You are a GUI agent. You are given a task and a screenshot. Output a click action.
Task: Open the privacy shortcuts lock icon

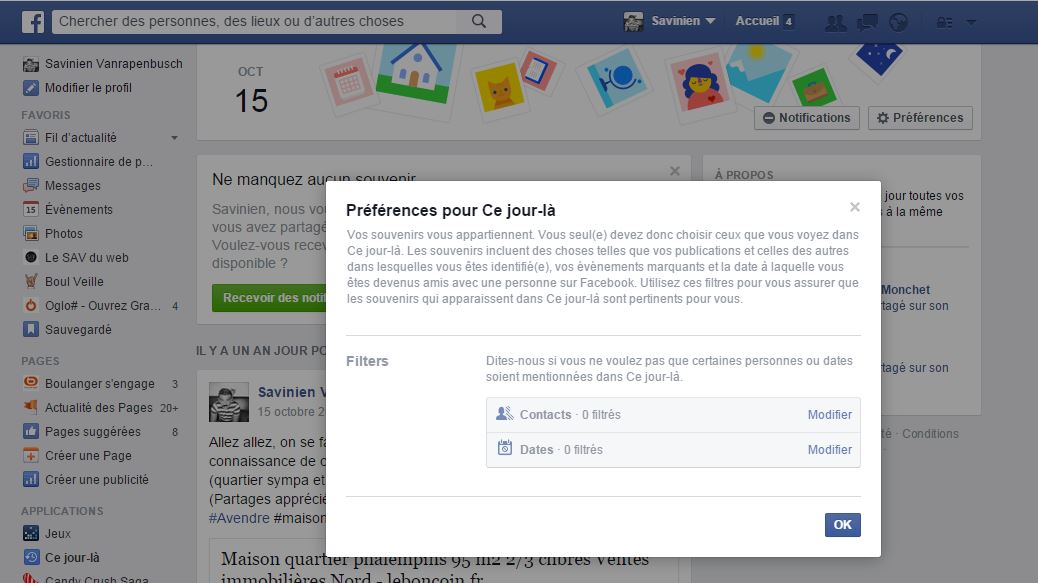(945, 22)
